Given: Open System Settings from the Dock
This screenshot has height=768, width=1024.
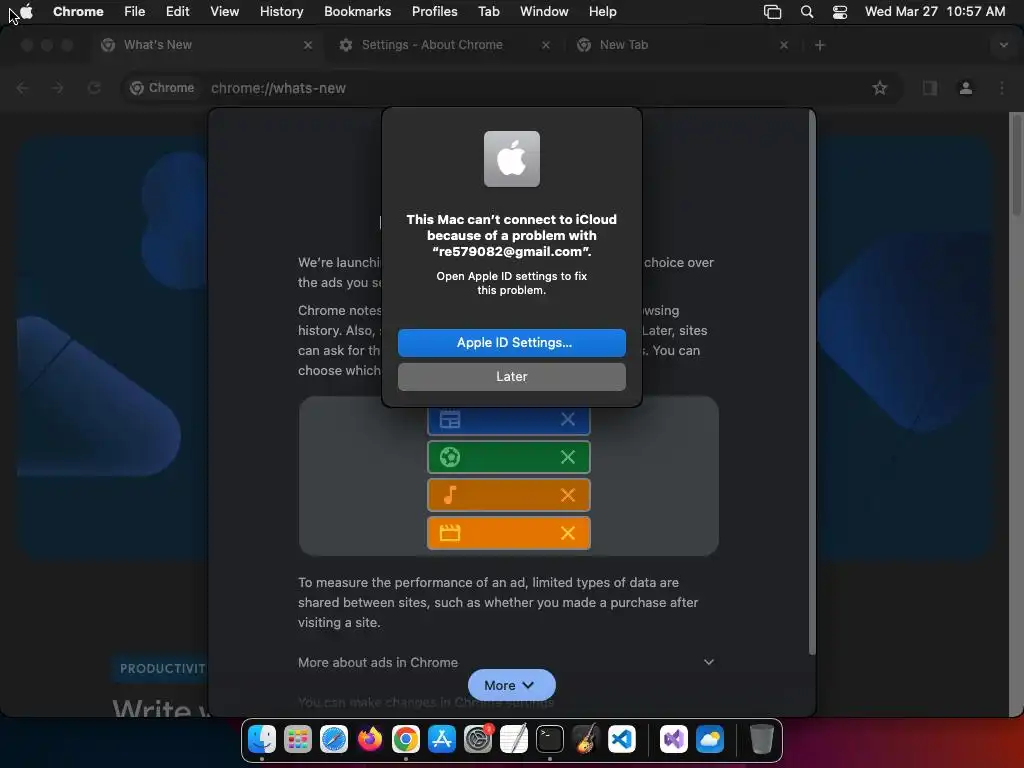Looking at the screenshot, I should [x=478, y=739].
